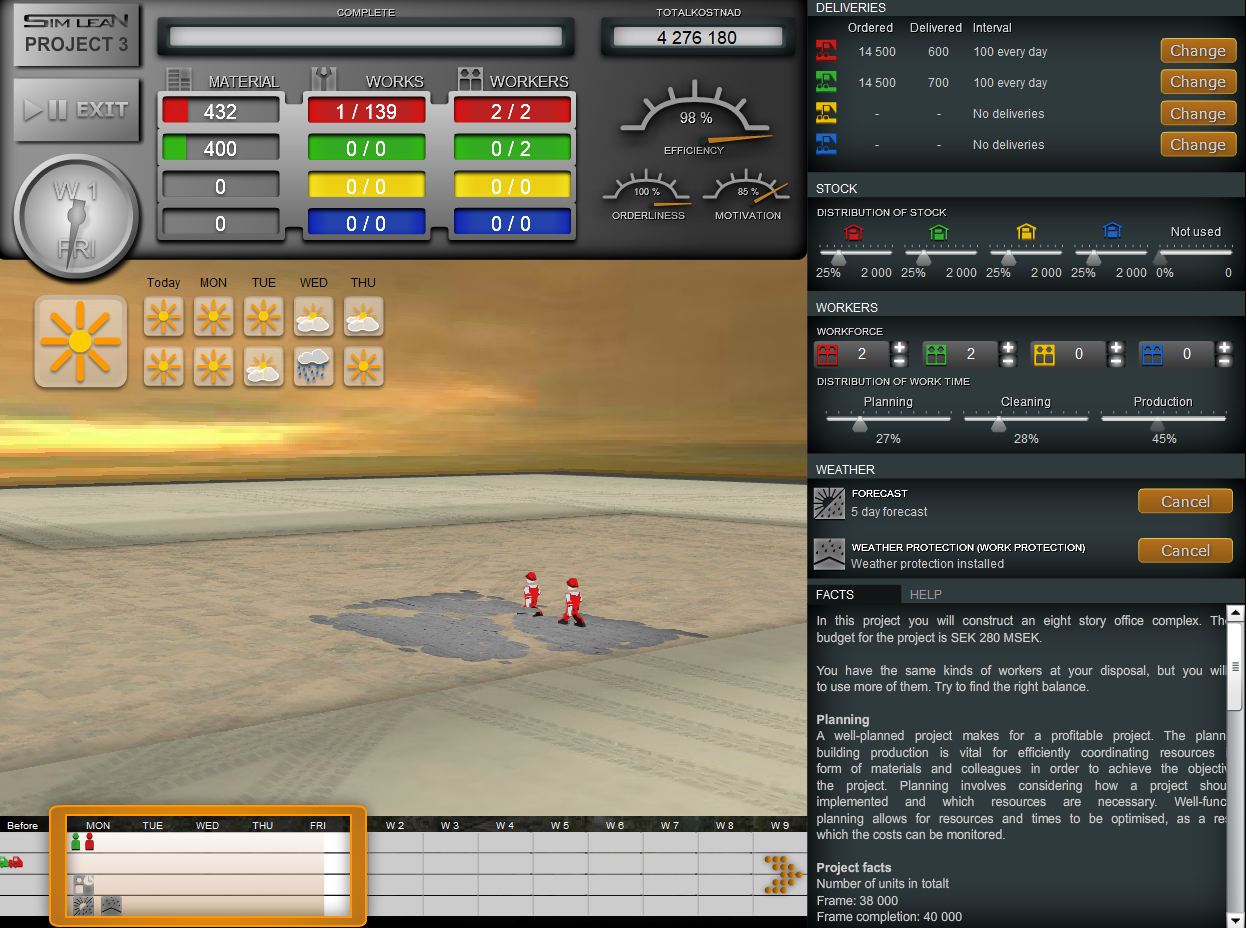The width and height of the screenshot is (1246, 928).
Task: Cancel the installed weather protection
Action: click(1185, 551)
